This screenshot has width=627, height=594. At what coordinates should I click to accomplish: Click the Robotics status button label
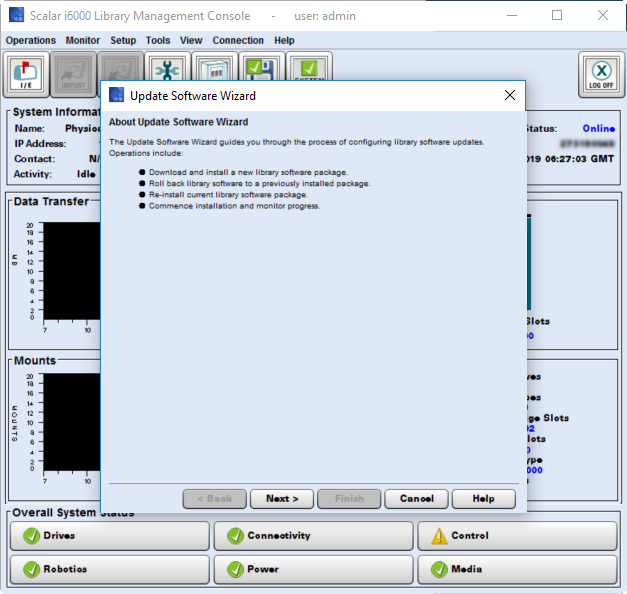click(65, 569)
